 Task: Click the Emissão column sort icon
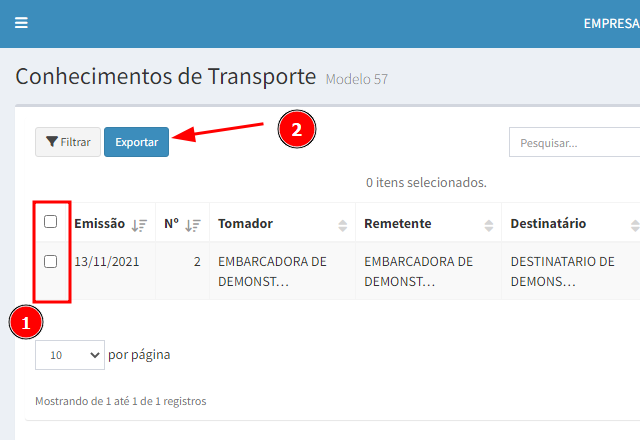coord(140,225)
